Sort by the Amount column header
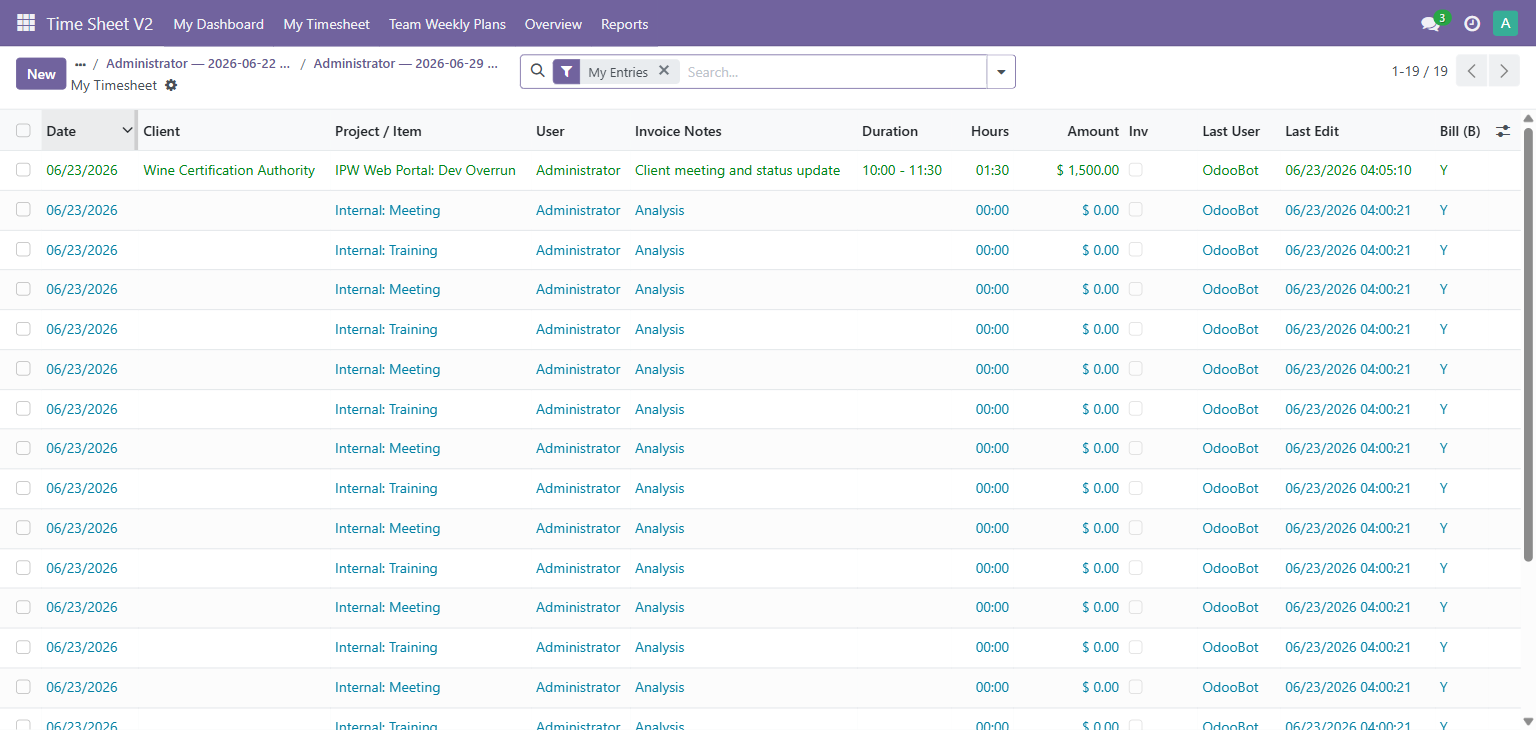1536x730 pixels. pyautogui.click(x=1093, y=131)
